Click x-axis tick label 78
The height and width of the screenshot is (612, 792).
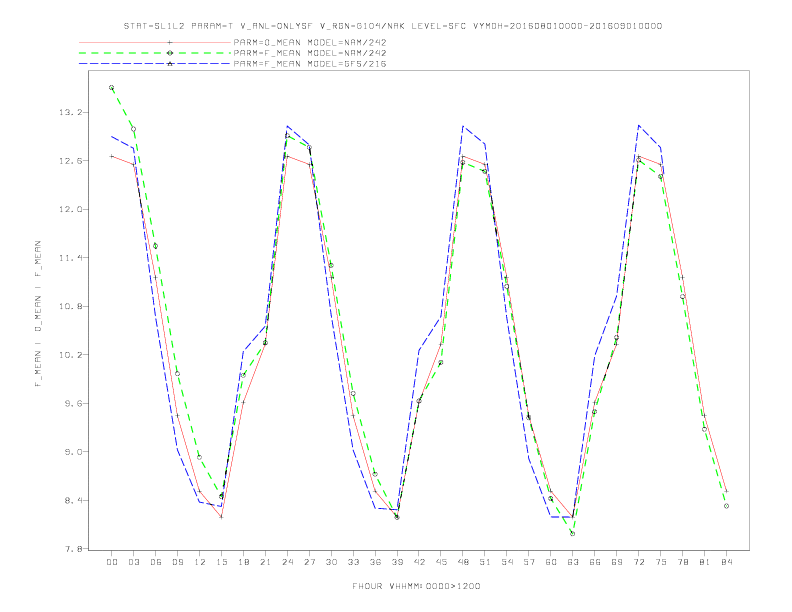[683, 562]
